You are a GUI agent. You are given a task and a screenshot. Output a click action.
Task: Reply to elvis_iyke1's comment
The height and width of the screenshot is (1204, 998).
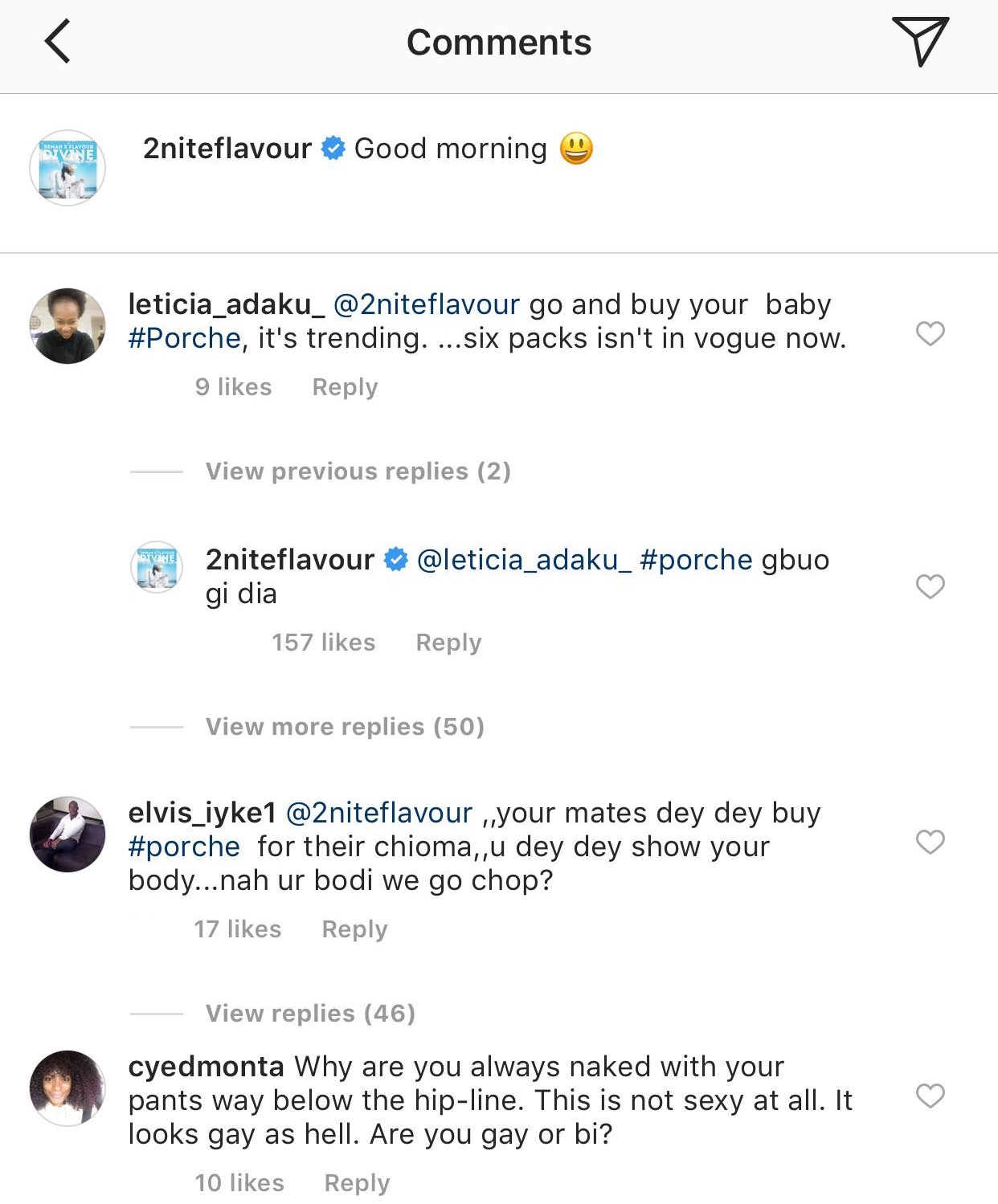tap(354, 929)
